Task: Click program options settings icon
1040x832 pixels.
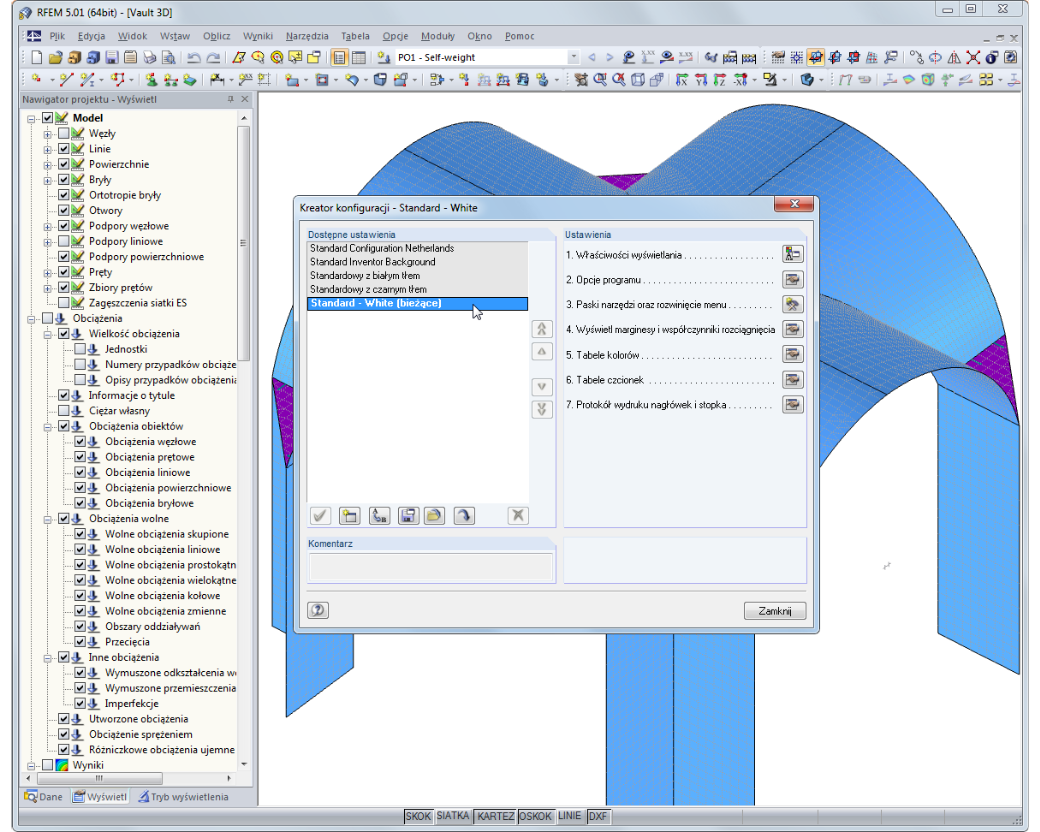Action: [793, 279]
